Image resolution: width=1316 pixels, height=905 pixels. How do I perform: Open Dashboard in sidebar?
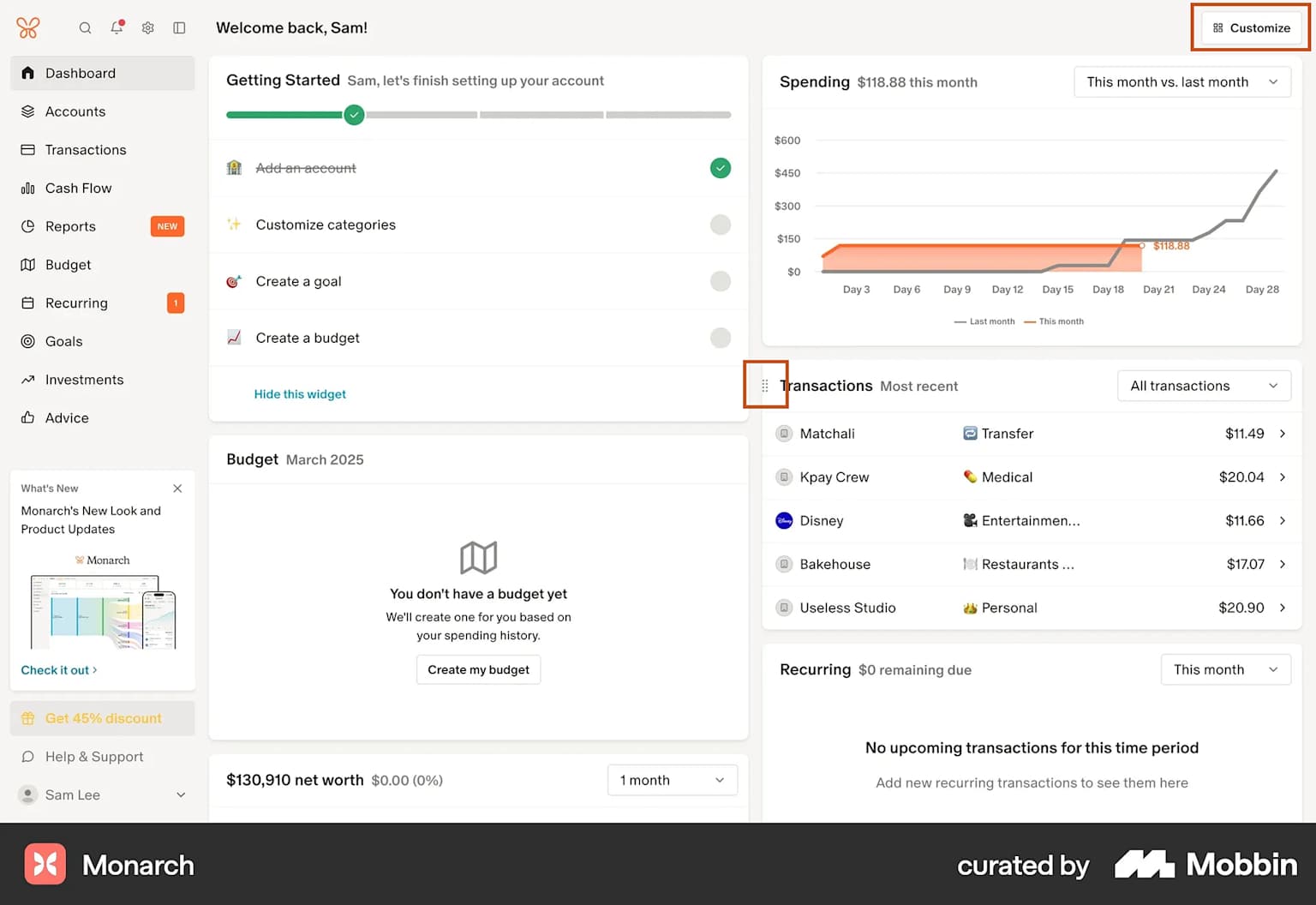point(102,73)
